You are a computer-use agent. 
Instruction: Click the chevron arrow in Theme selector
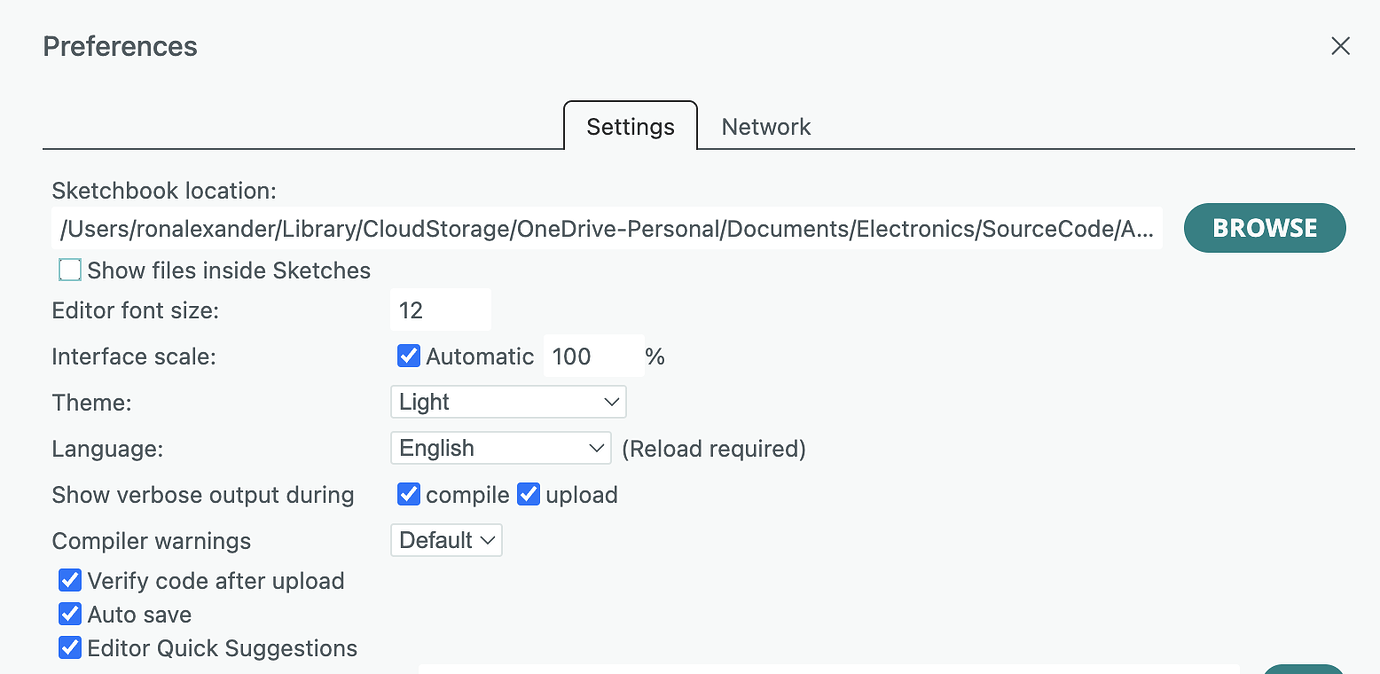(612, 402)
